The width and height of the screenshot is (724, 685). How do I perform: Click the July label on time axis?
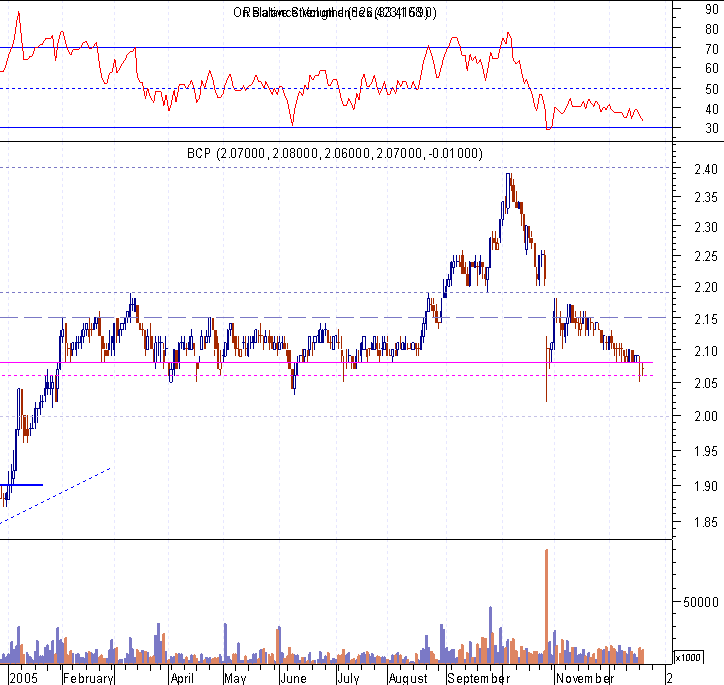(x=348, y=678)
